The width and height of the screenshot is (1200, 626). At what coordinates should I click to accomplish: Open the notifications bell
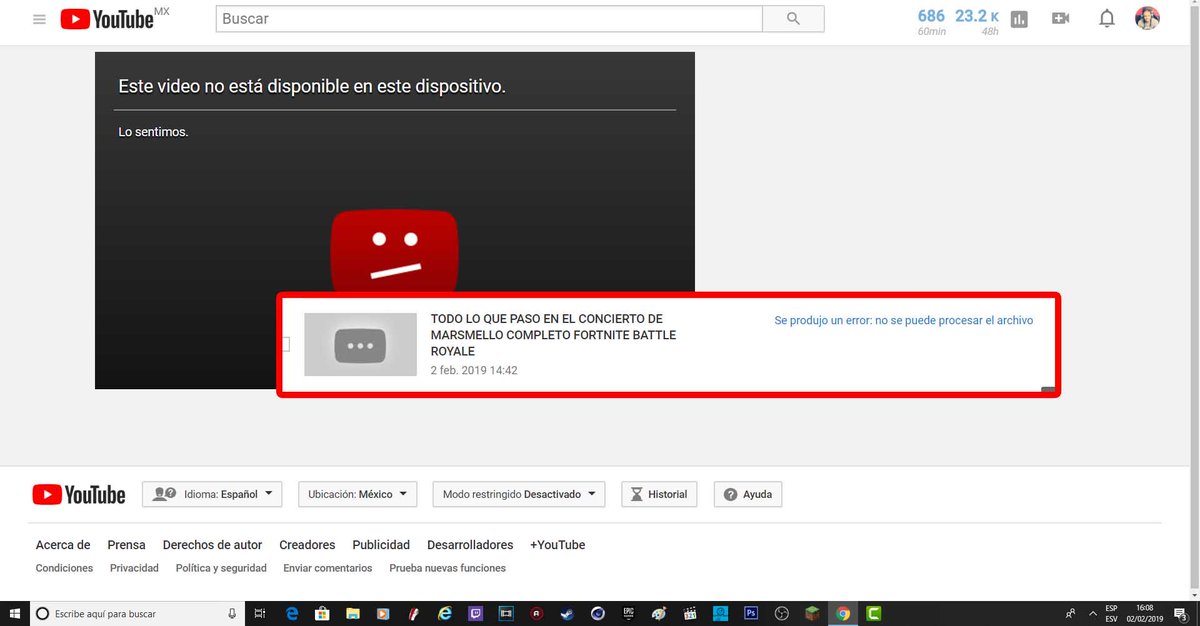tap(1107, 19)
